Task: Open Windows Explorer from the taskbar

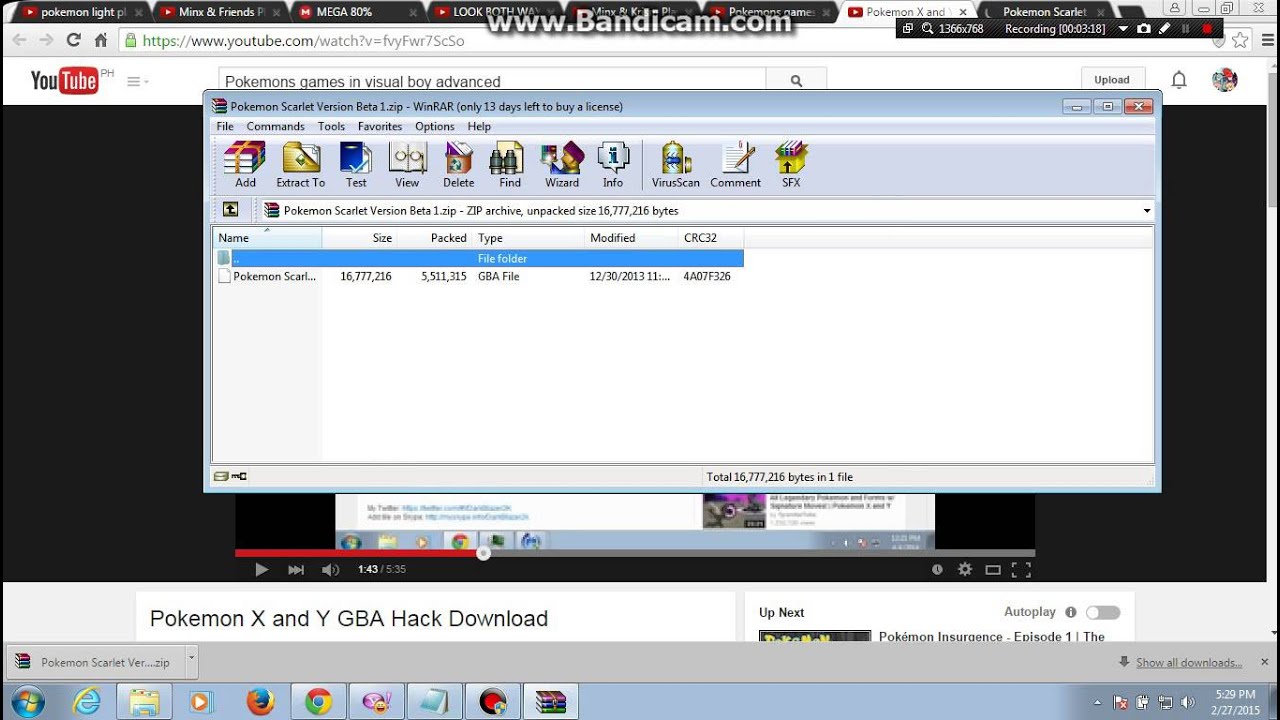Action: pos(144,702)
